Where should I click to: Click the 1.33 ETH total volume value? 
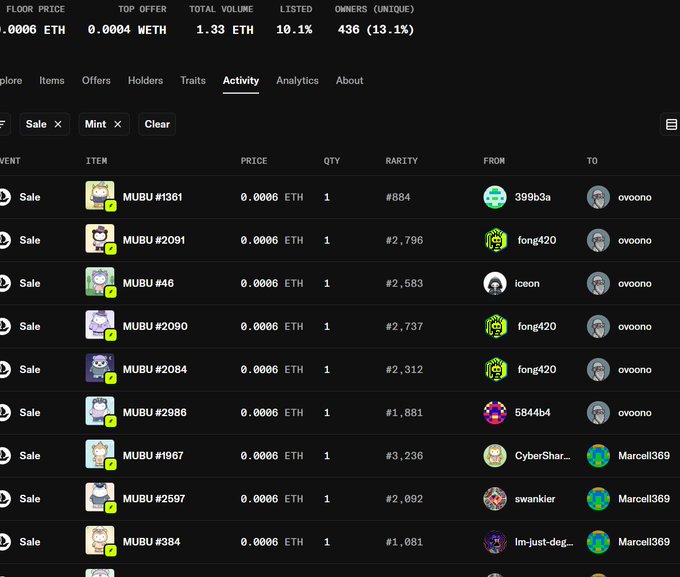pyautogui.click(x=225, y=30)
